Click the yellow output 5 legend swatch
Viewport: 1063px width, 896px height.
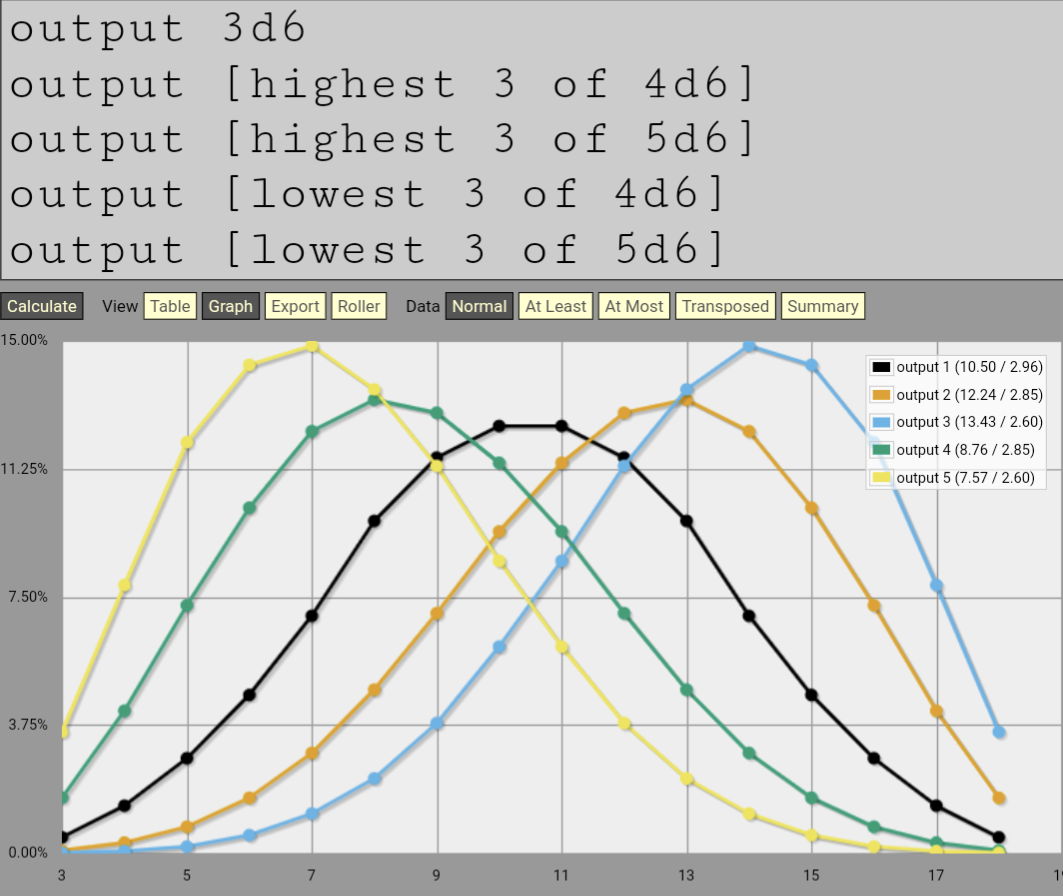(x=881, y=478)
